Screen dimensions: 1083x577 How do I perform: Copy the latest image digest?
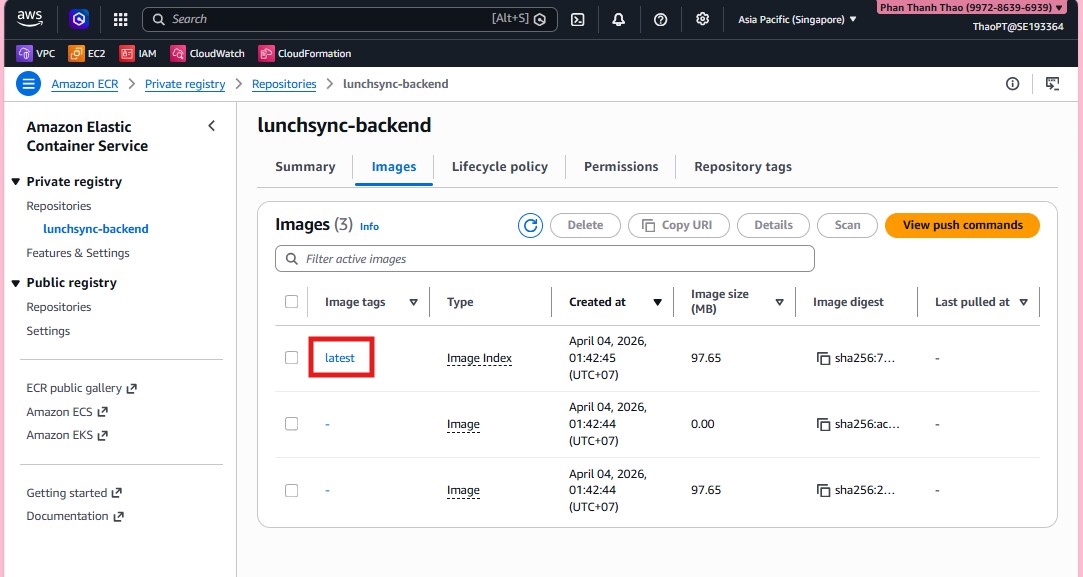coord(824,358)
